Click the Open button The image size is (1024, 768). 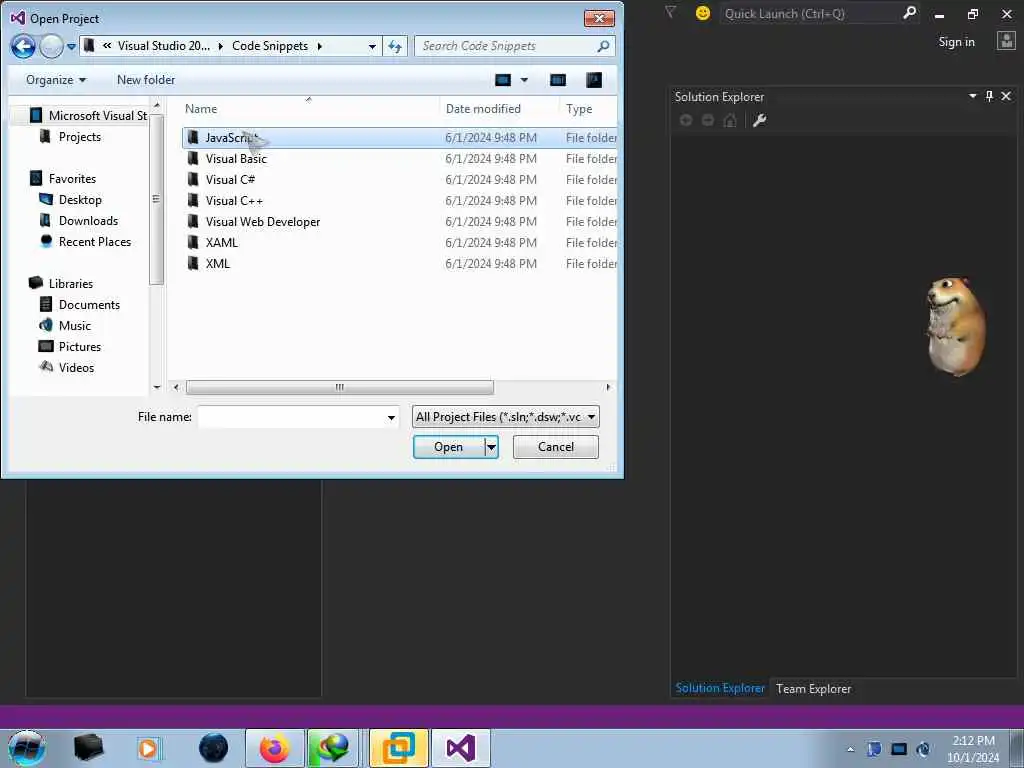(x=449, y=447)
